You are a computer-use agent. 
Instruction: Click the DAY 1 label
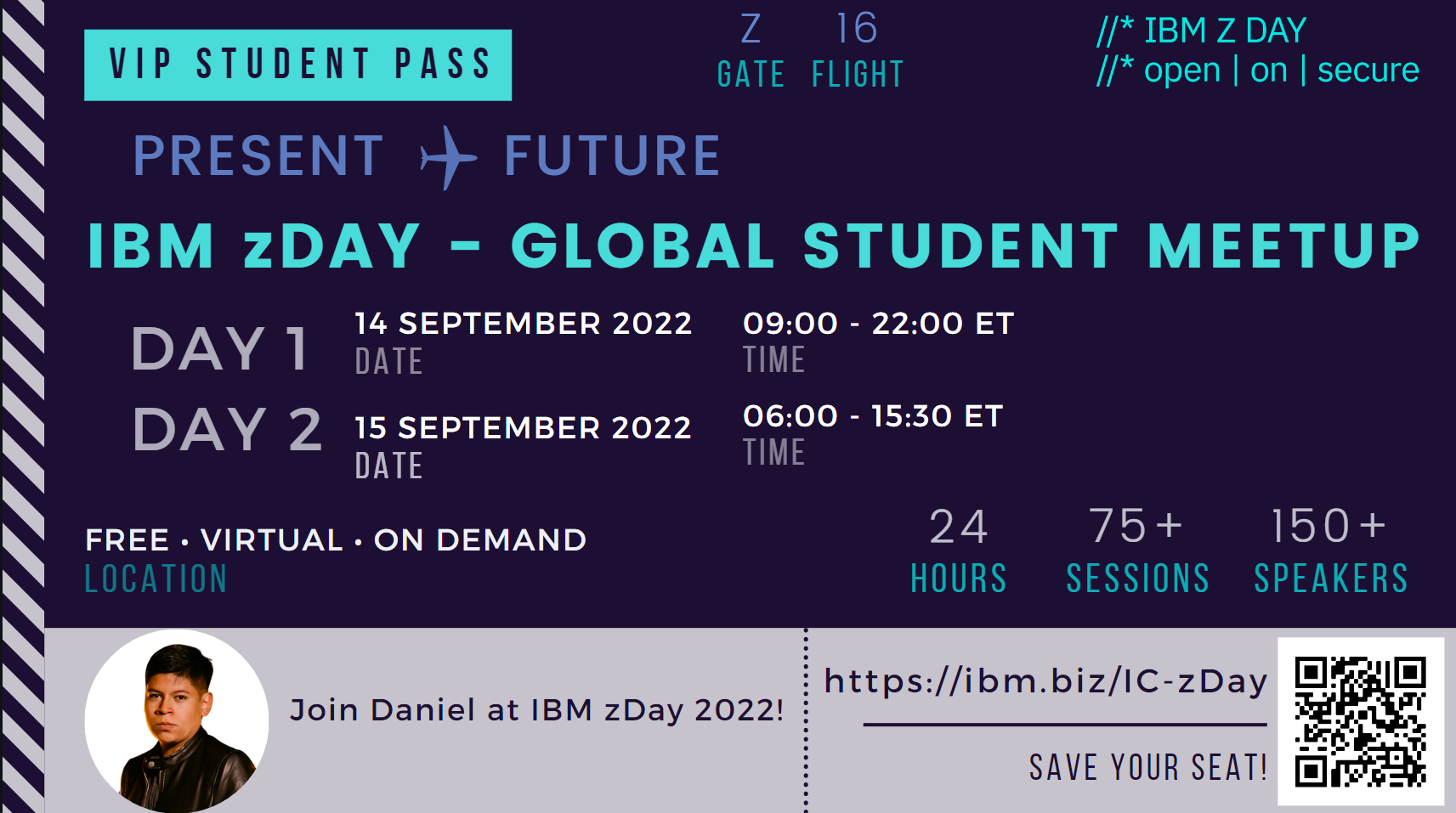click(x=219, y=348)
